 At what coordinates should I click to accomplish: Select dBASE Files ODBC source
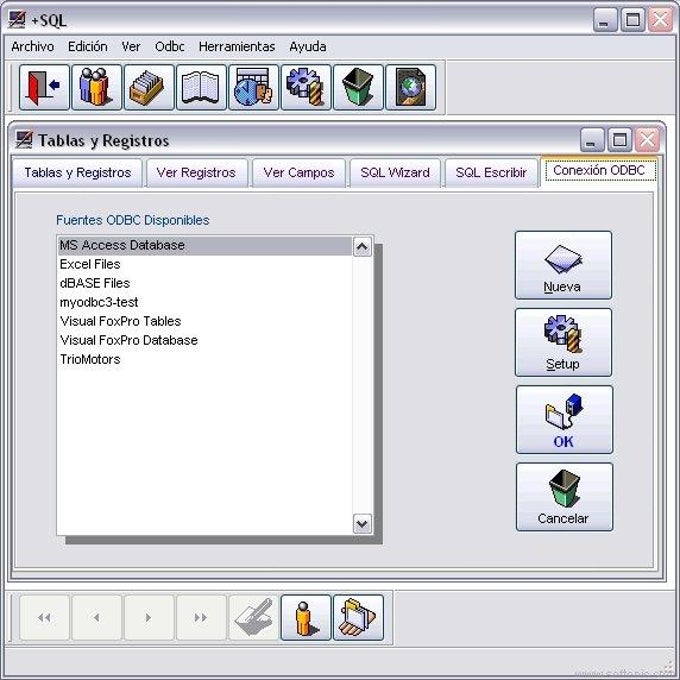click(205, 283)
